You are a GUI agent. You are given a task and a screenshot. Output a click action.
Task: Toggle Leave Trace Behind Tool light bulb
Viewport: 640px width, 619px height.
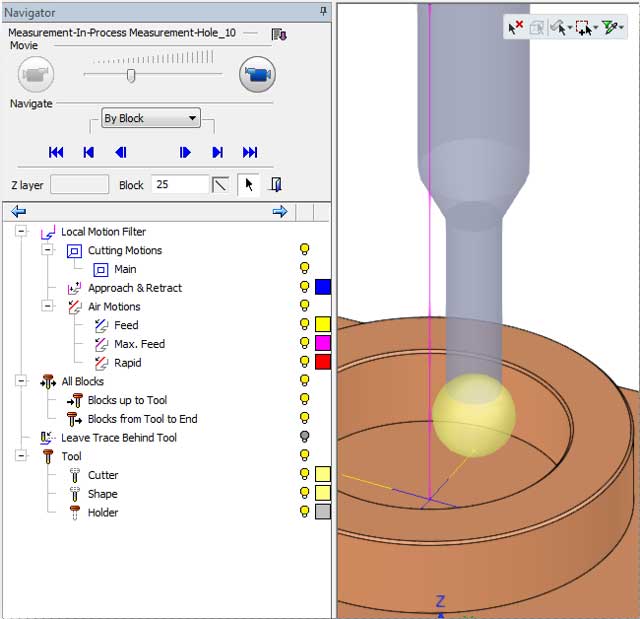click(304, 437)
